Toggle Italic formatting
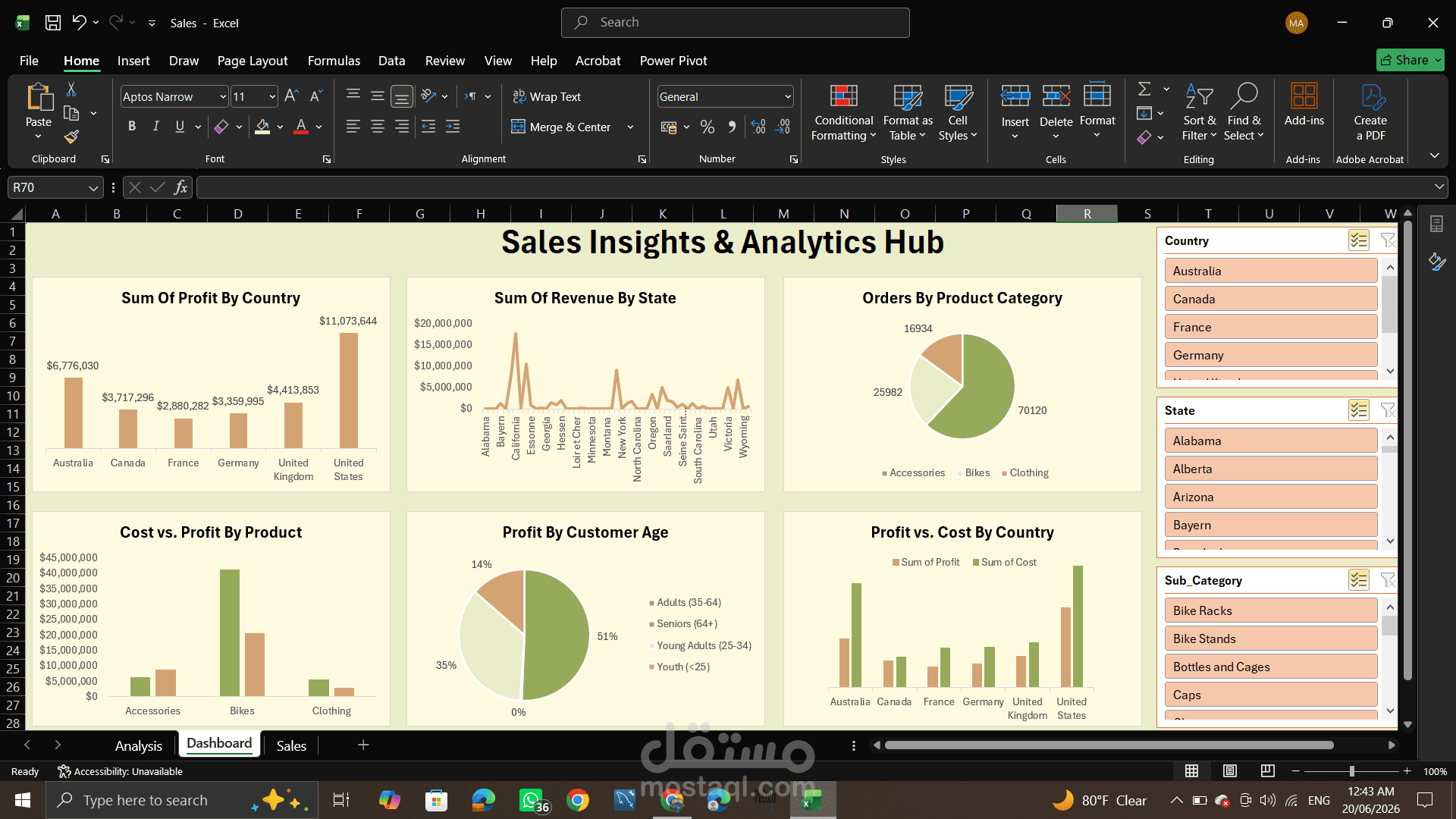Screen dimensions: 1456x819 (155, 127)
